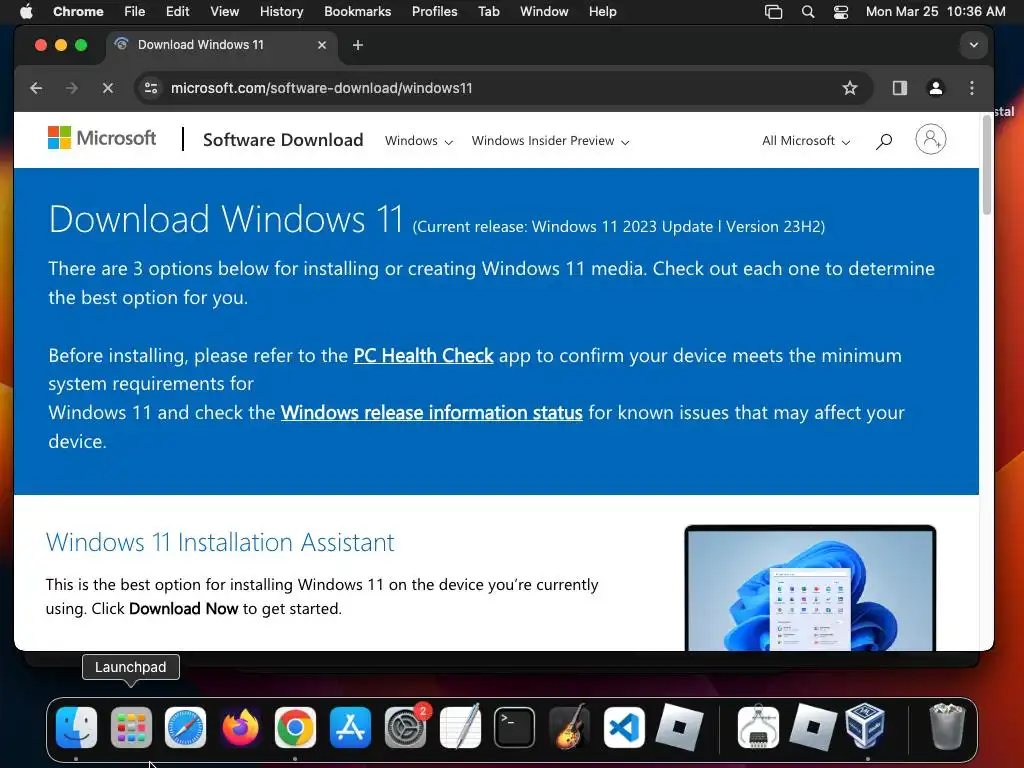This screenshot has width=1024, height=768.
Task: Click Windows 11 Installation Assistant heading
Action: coord(220,542)
